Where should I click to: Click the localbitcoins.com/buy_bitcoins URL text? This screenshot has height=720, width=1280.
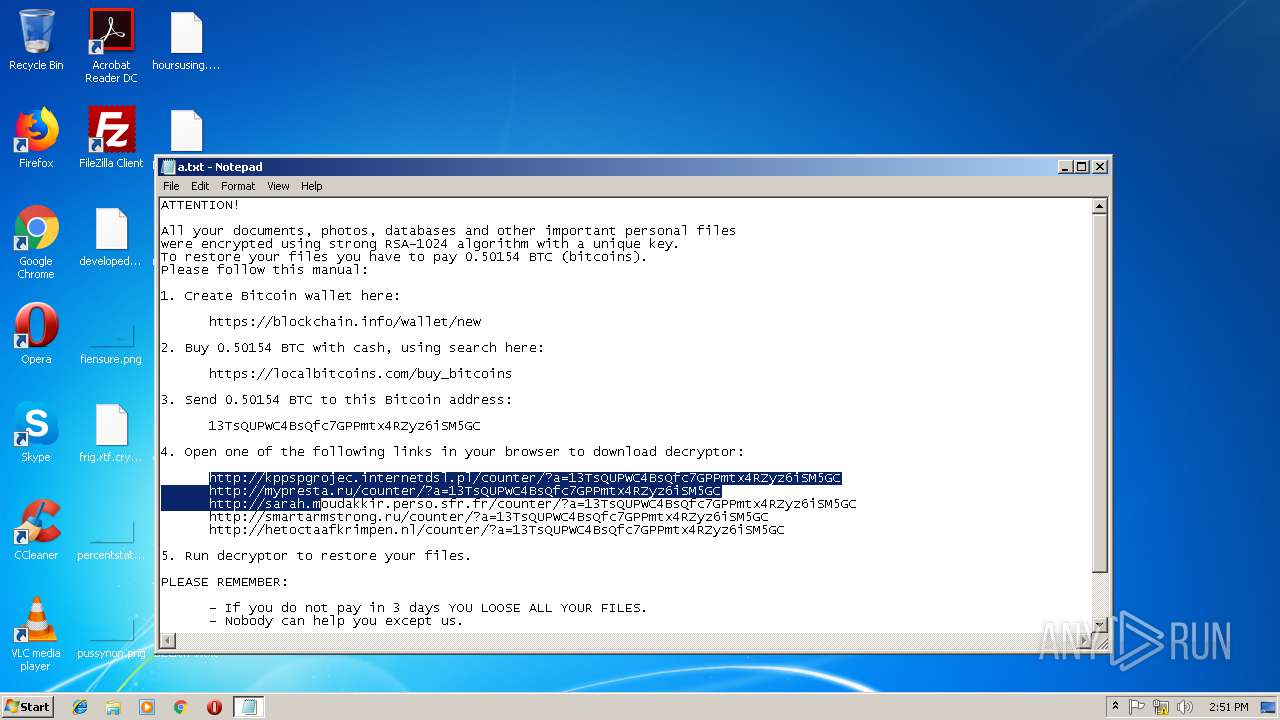(360, 374)
